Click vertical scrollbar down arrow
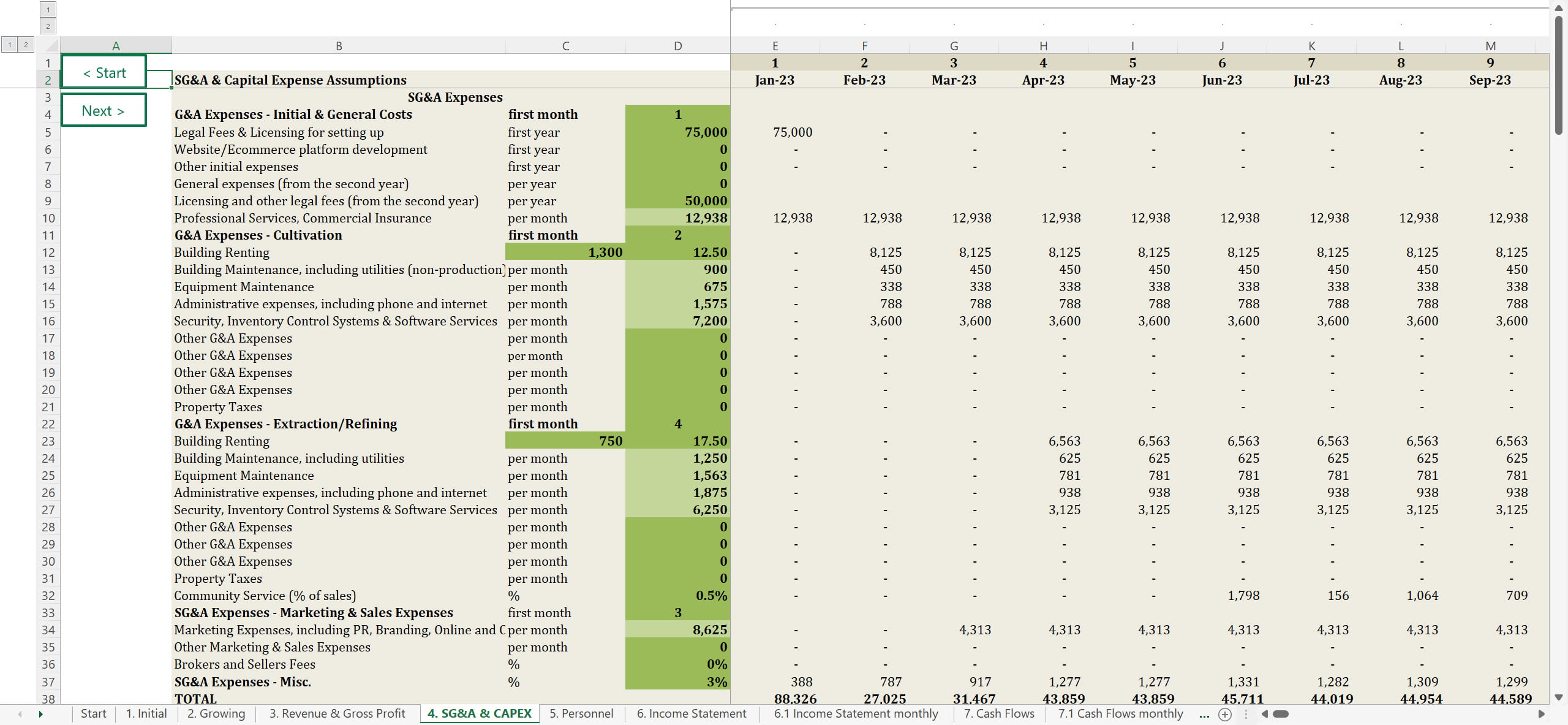The width and height of the screenshot is (1568, 725). click(x=1559, y=697)
